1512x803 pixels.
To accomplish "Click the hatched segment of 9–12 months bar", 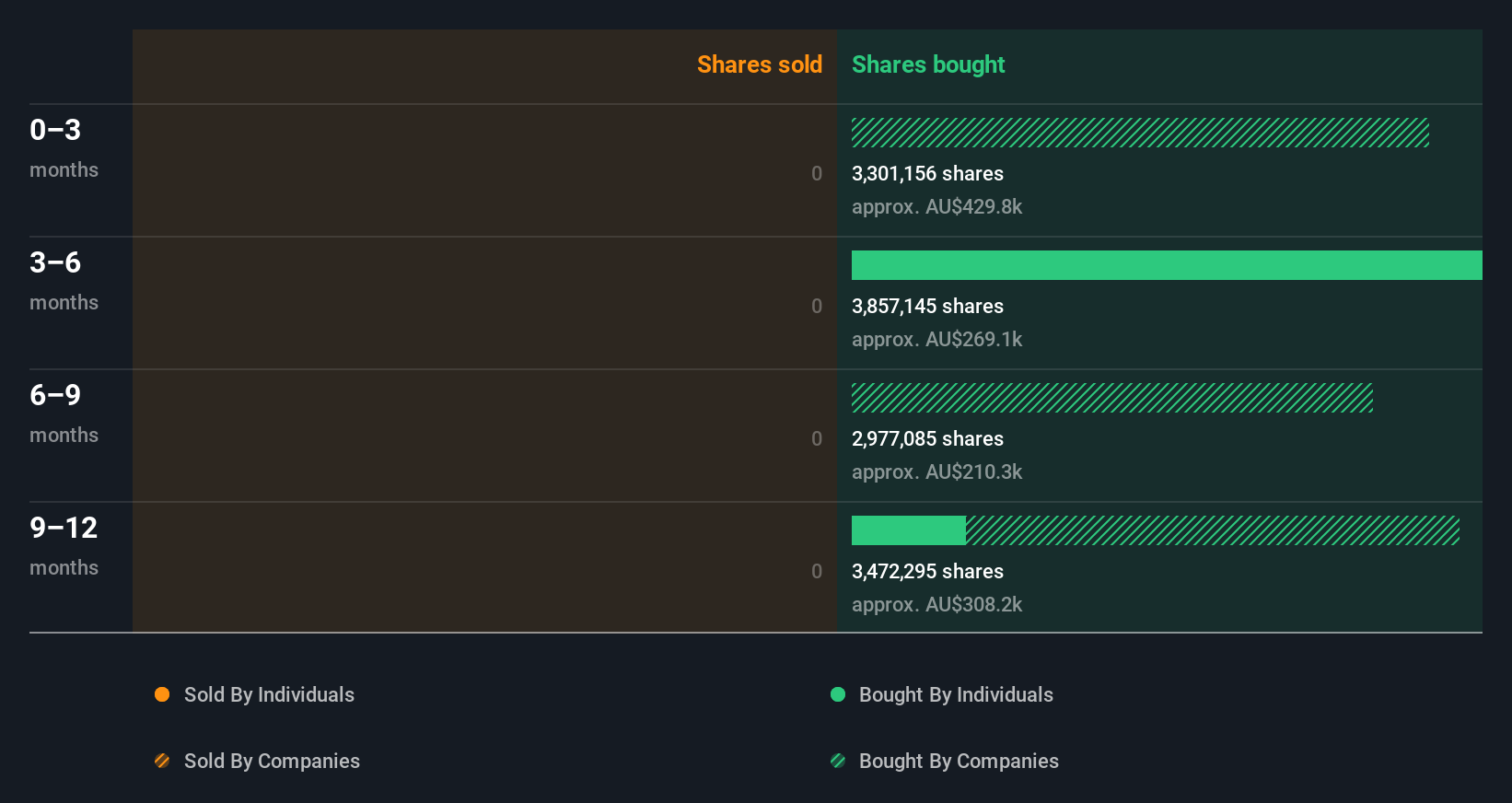I will tap(1213, 530).
